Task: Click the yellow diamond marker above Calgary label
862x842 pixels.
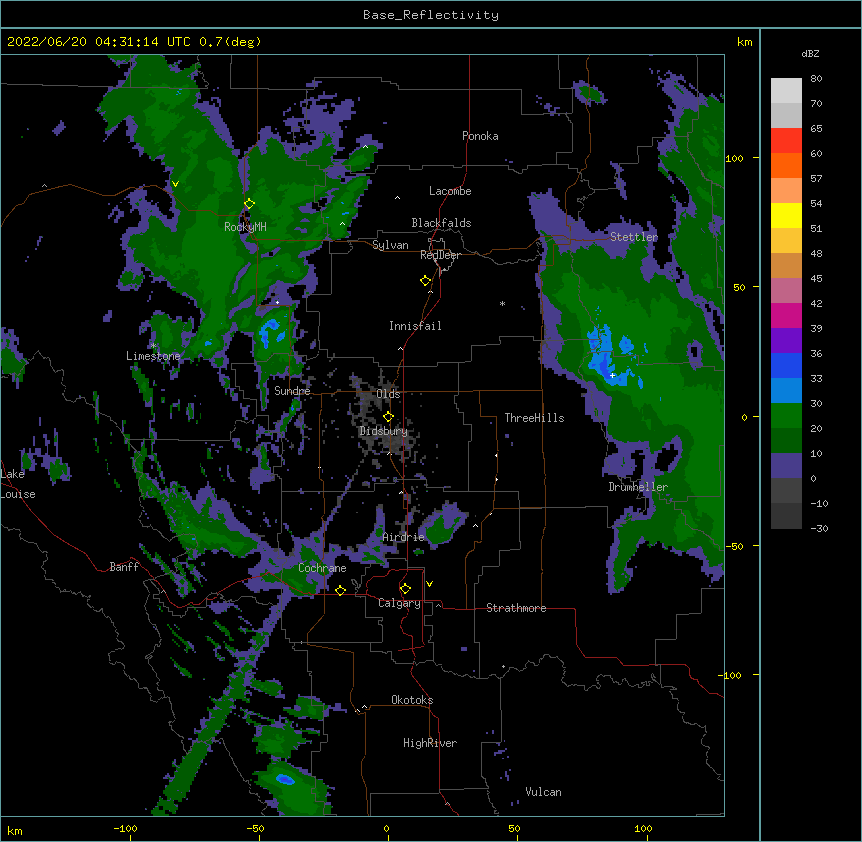Action: click(x=405, y=589)
